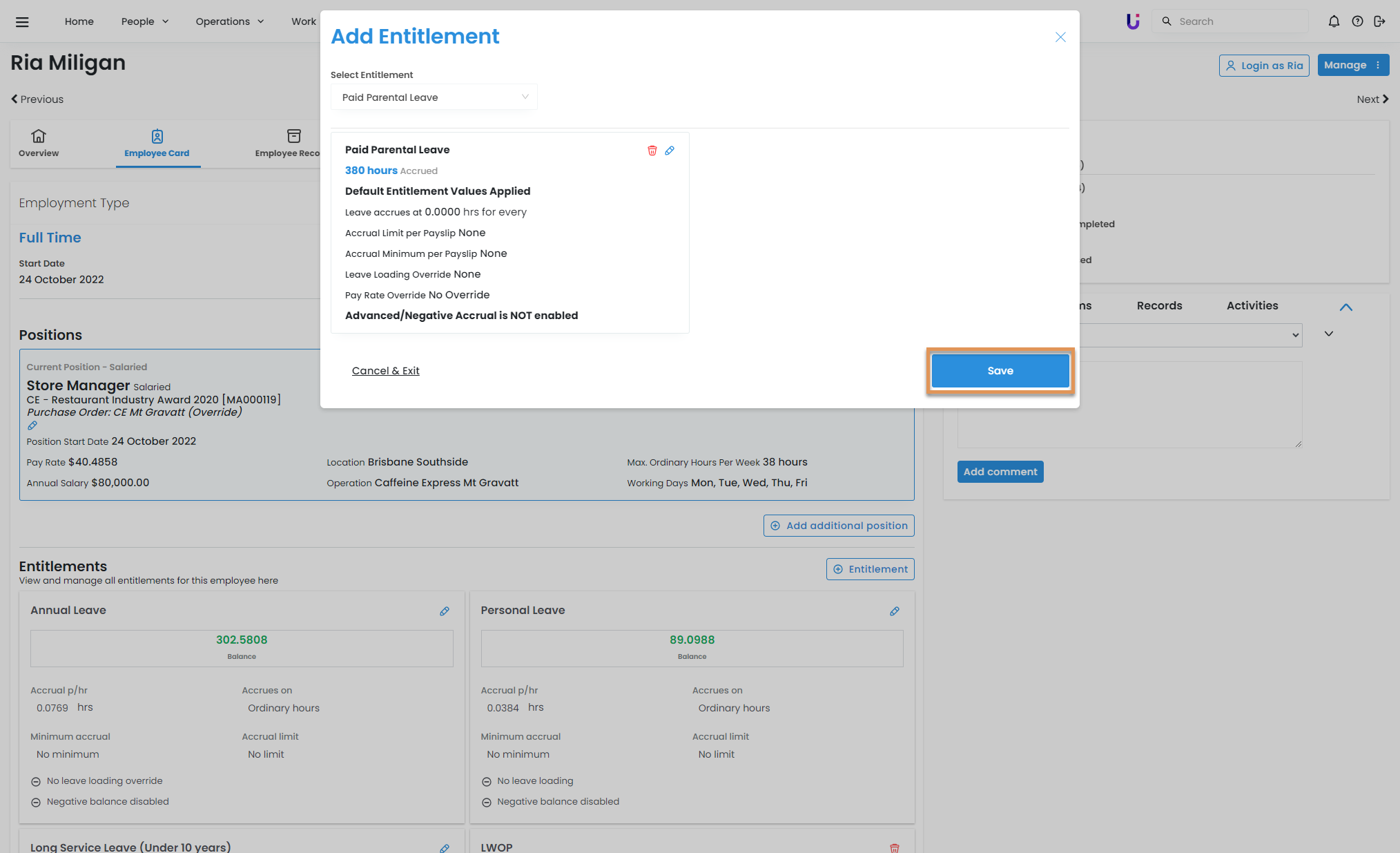The height and width of the screenshot is (853, 1400).
Task: Click the logout icon in top bar
Action: [1379, 21]
